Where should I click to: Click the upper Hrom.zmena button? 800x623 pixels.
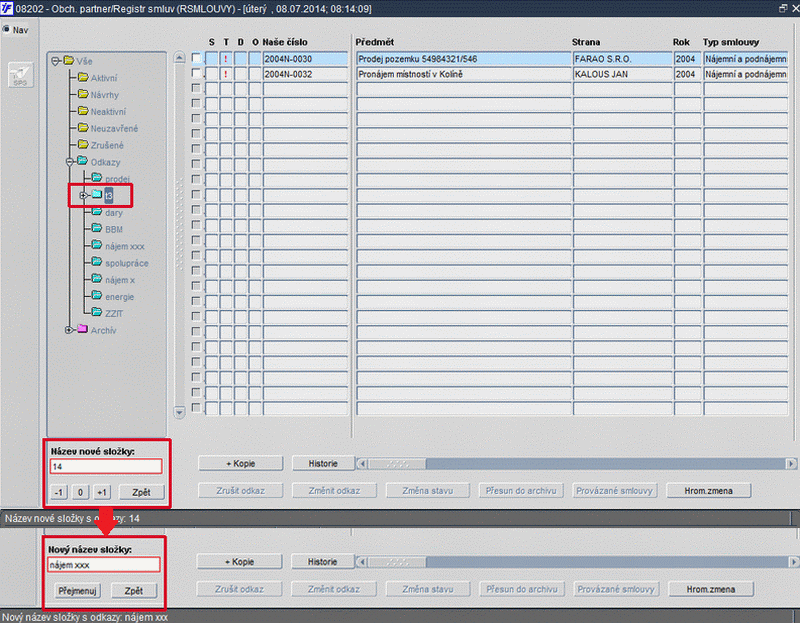tap(709, 491)
